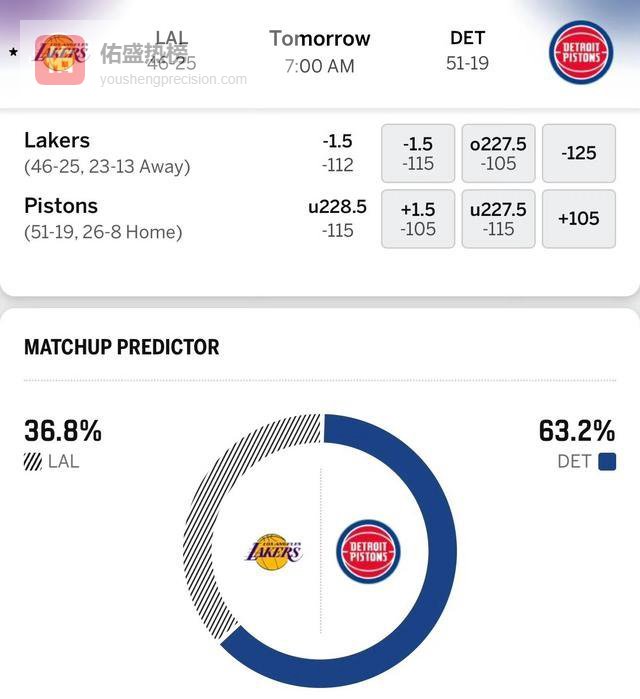Screen dimensions: 640x699
Task: Click the Tomorrow 7:00 AM game time
Action: point(319,52)
